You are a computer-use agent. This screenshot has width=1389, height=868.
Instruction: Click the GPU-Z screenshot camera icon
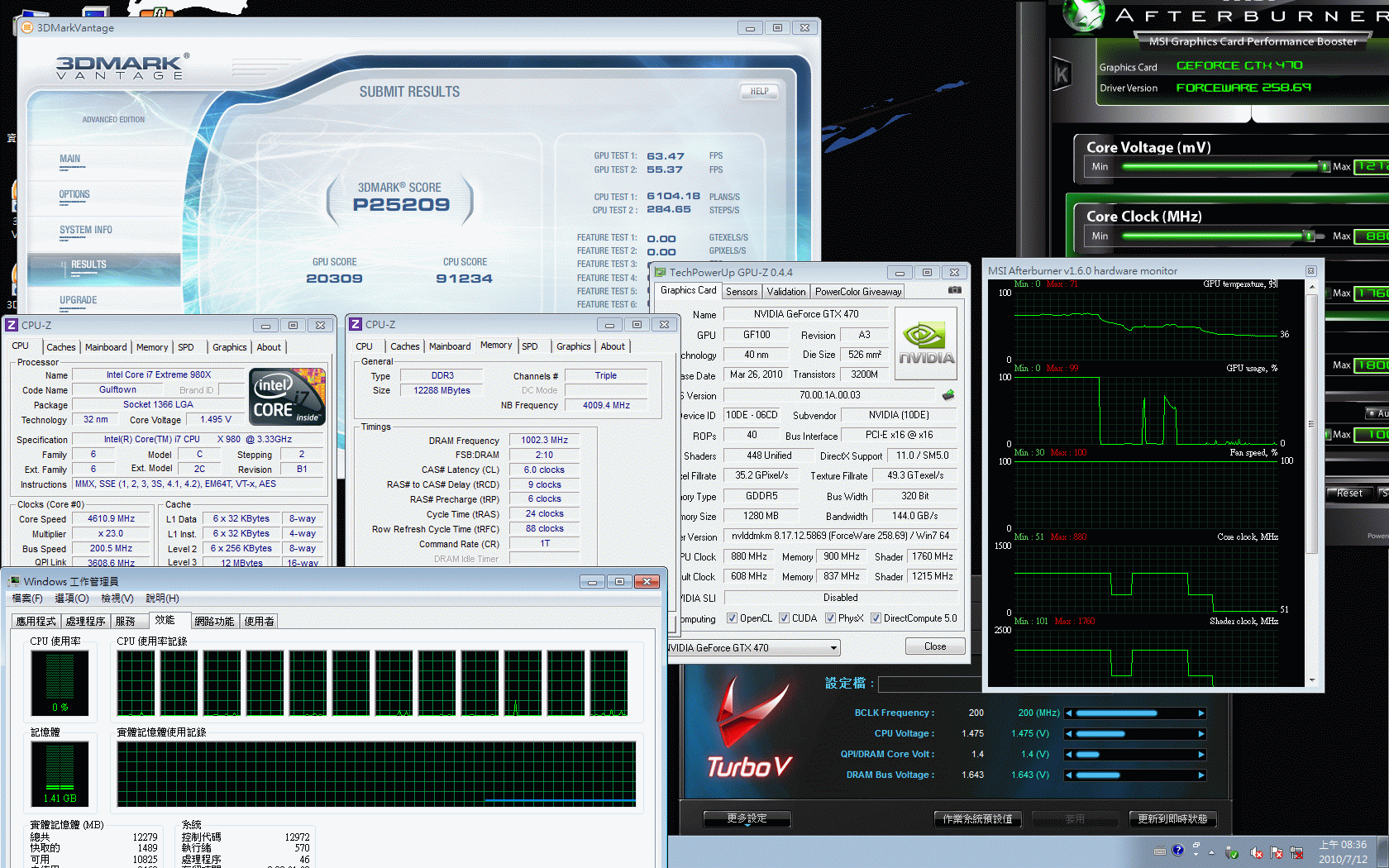pyautogui.click(x=954, y=290)
